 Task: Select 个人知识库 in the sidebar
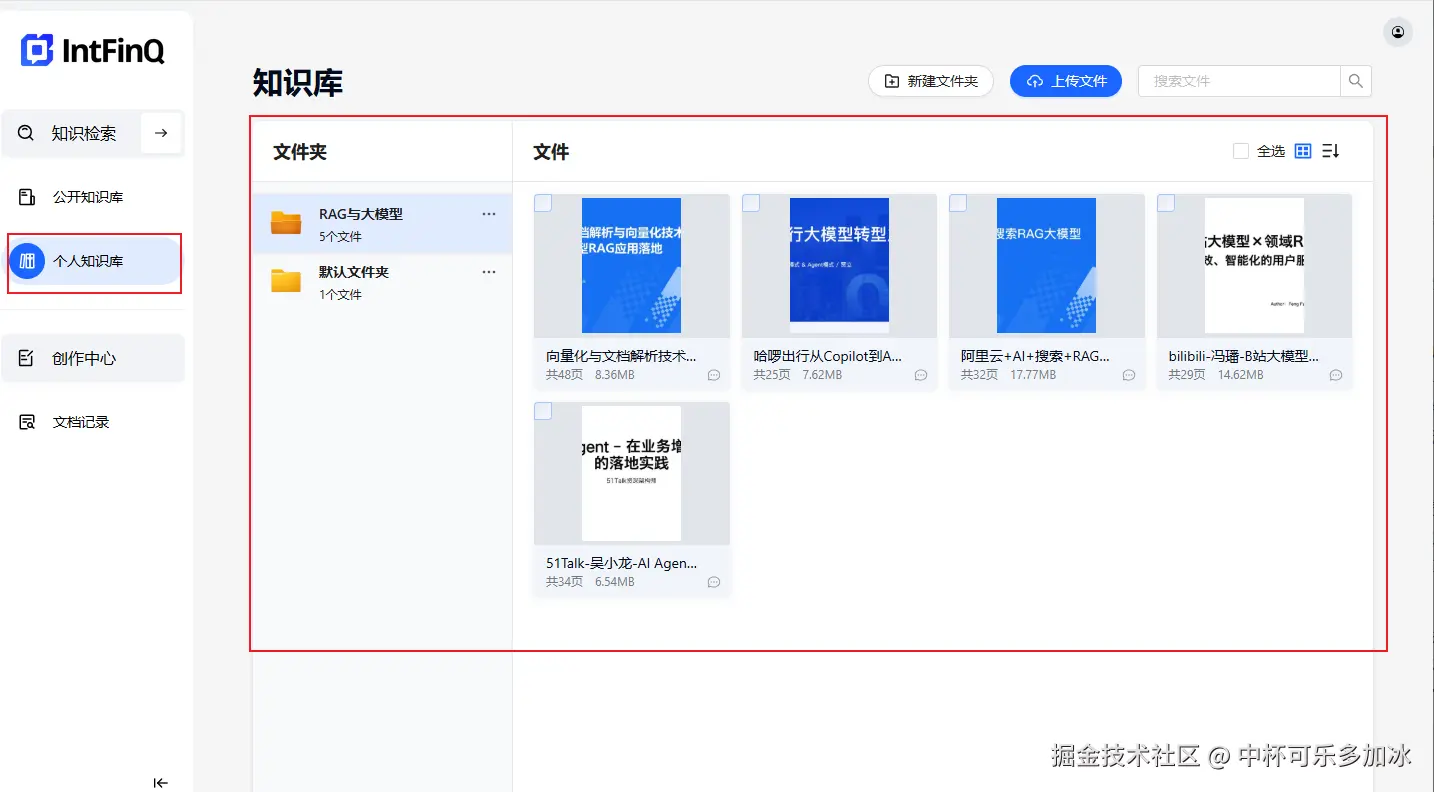(94, 262)
